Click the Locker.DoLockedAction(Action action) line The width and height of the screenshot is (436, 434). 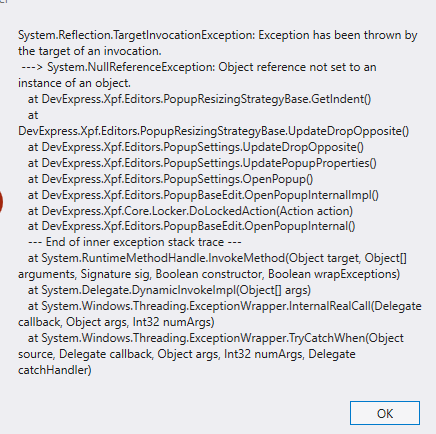pyautogui.click(x=190, y=211)
